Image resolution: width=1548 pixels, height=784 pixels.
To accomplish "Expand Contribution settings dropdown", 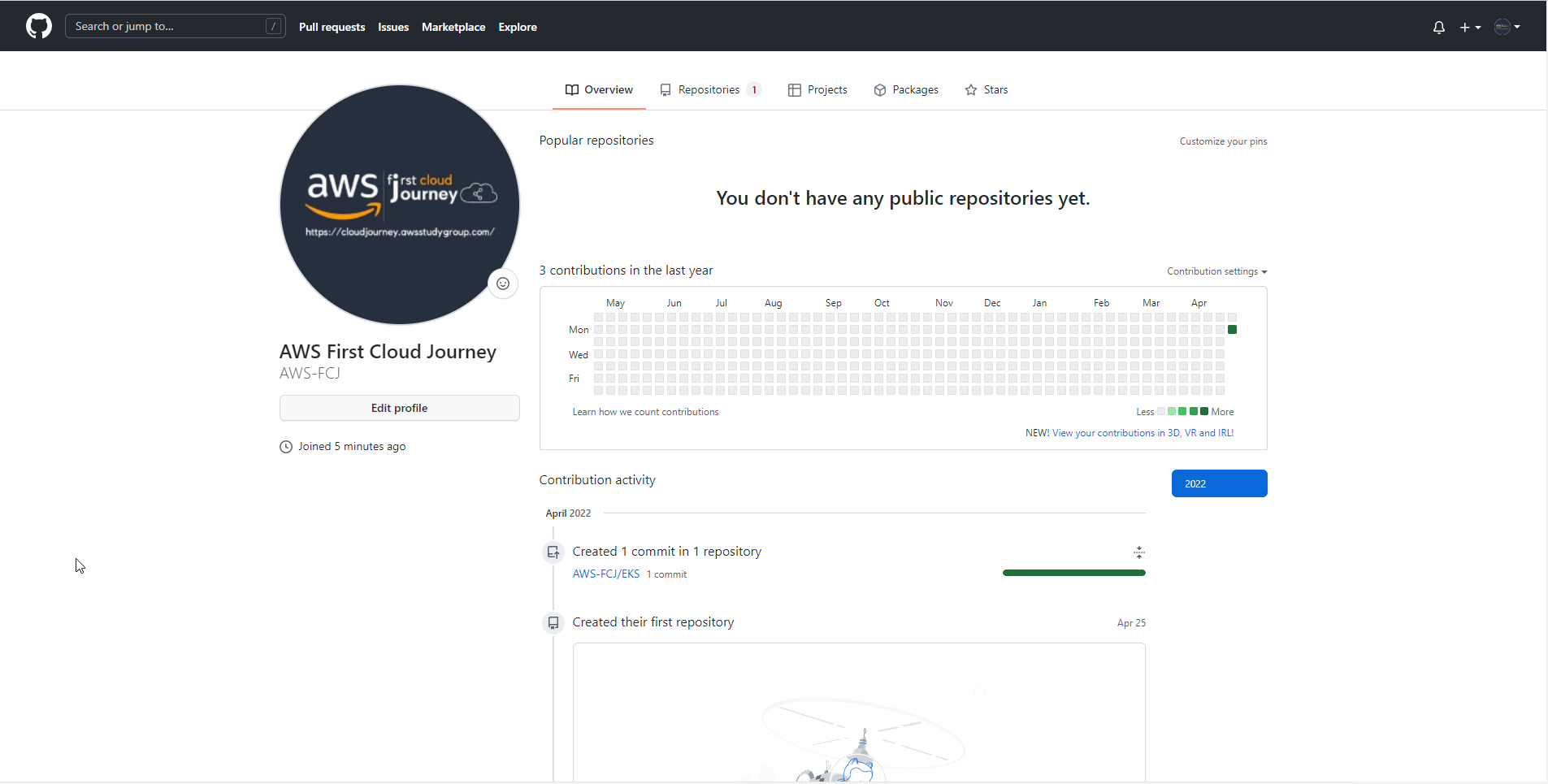I will [x=1217, y=271].
